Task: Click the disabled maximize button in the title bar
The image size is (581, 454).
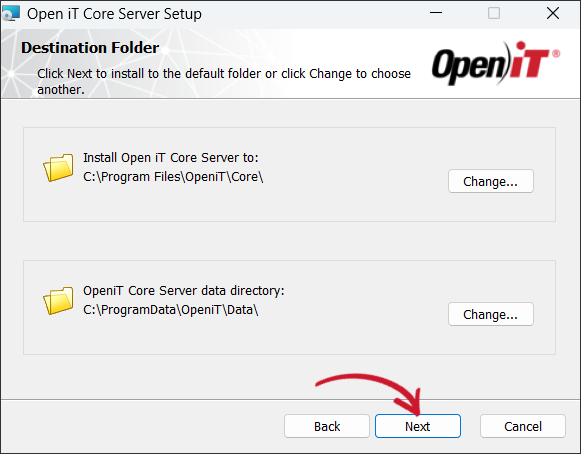Action: pos(494,13)
